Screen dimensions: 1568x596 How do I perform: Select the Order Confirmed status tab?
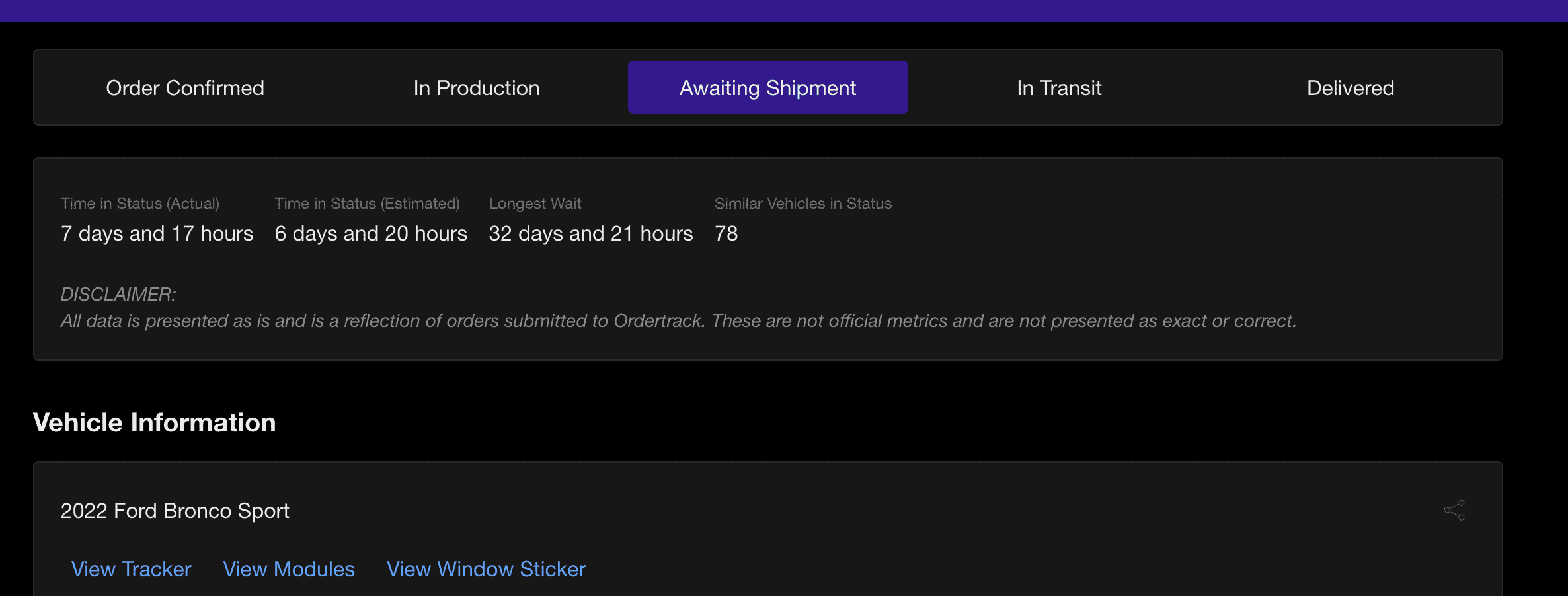185,88
